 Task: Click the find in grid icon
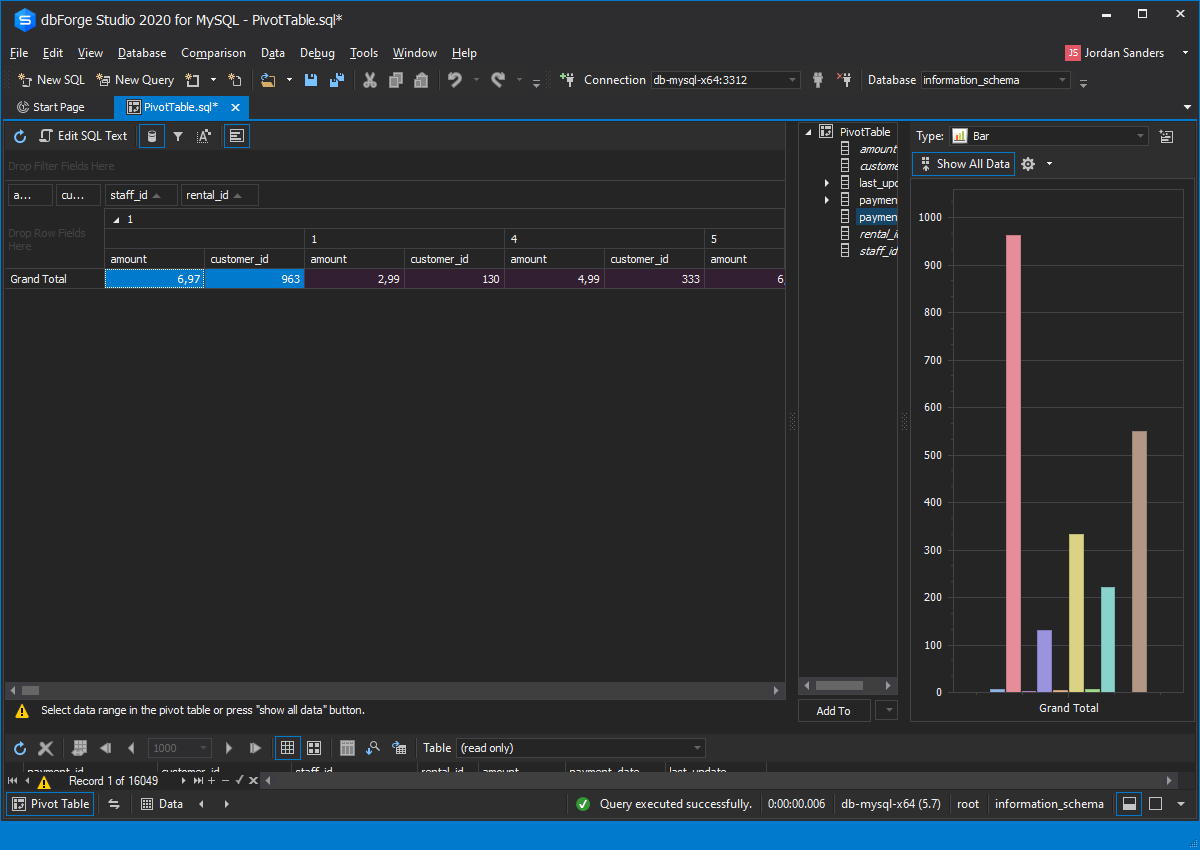pyautogui.click(x=373, y=748)
